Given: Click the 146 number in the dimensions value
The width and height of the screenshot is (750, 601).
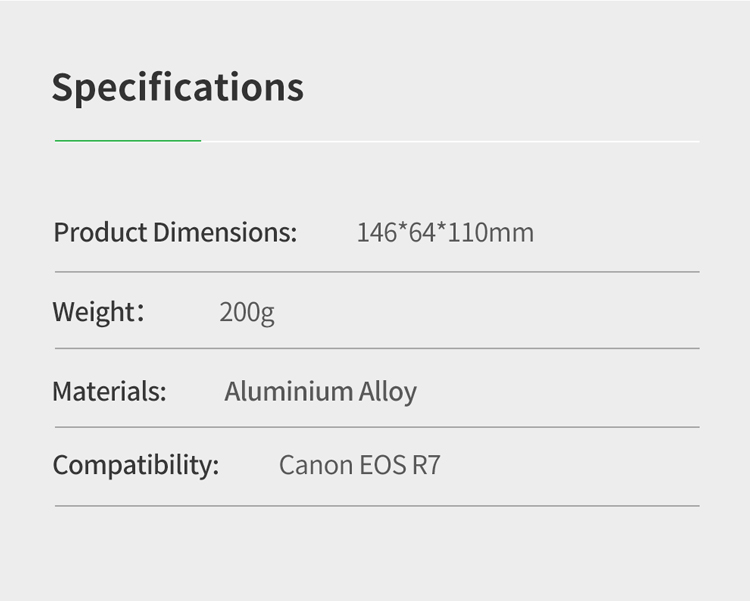Looking at the screenshot, I should click(x=377, y=233).
